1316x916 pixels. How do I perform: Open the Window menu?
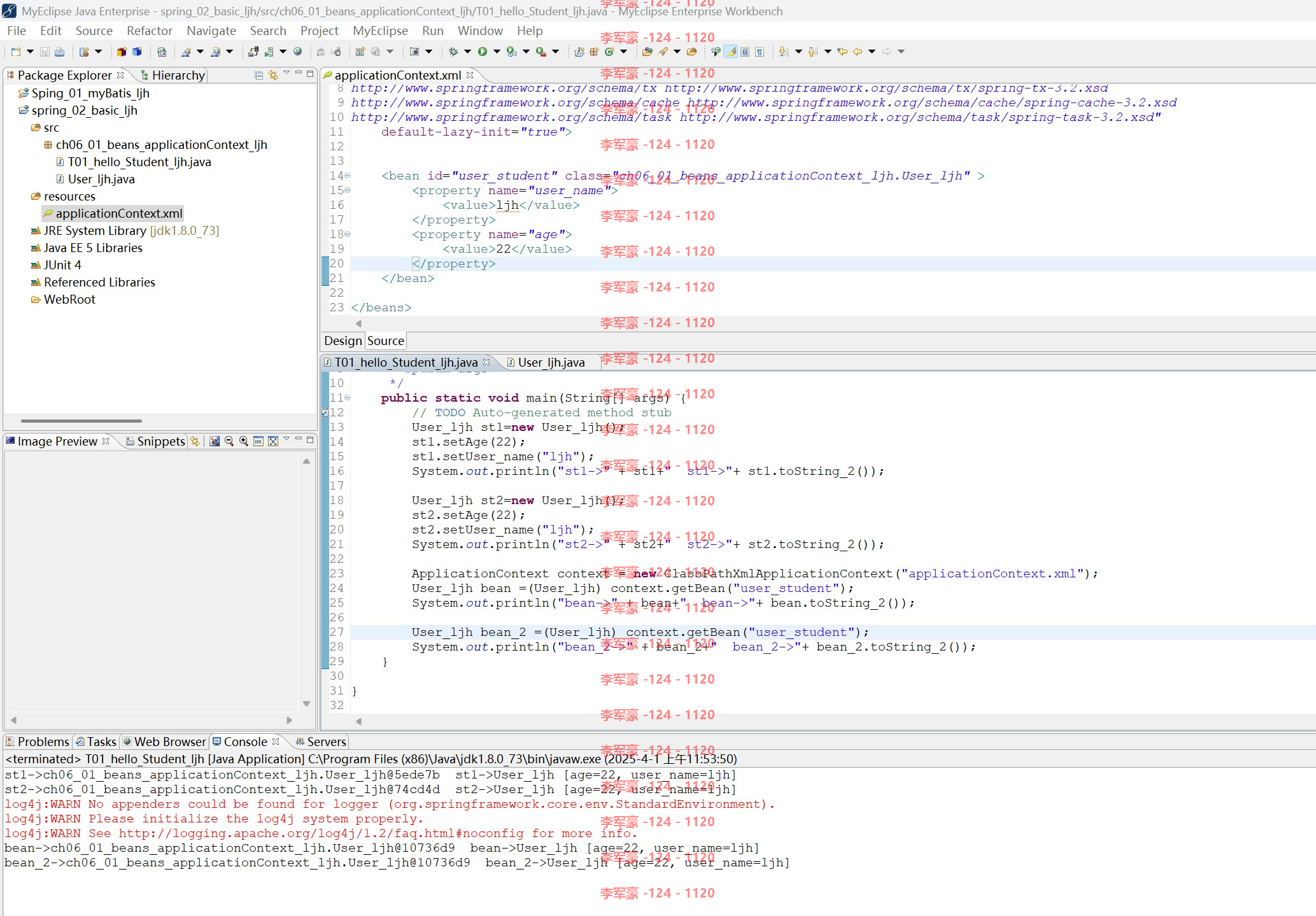[x=480, y=31]
